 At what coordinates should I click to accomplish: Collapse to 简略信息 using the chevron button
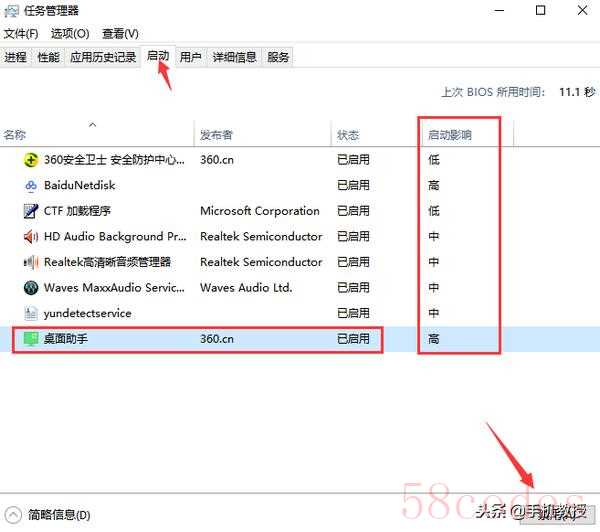(13, 515)
